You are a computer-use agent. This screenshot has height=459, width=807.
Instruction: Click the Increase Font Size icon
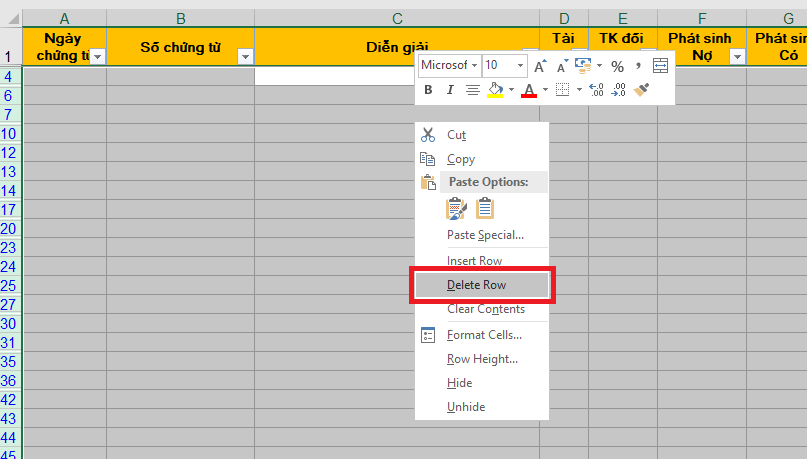pos(540,65)
